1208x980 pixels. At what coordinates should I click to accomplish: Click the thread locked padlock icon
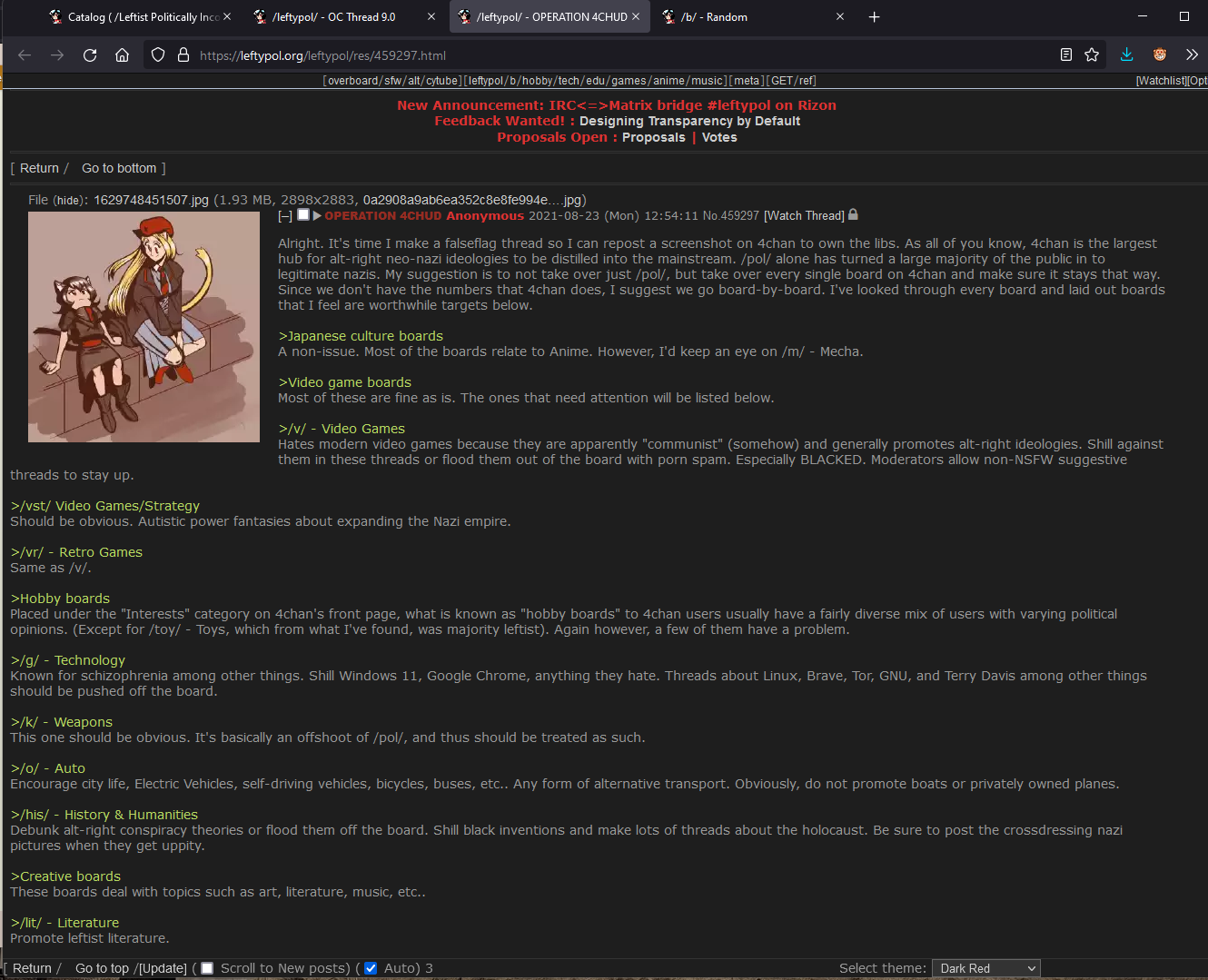pyautogui.click(x=853, y=215)
